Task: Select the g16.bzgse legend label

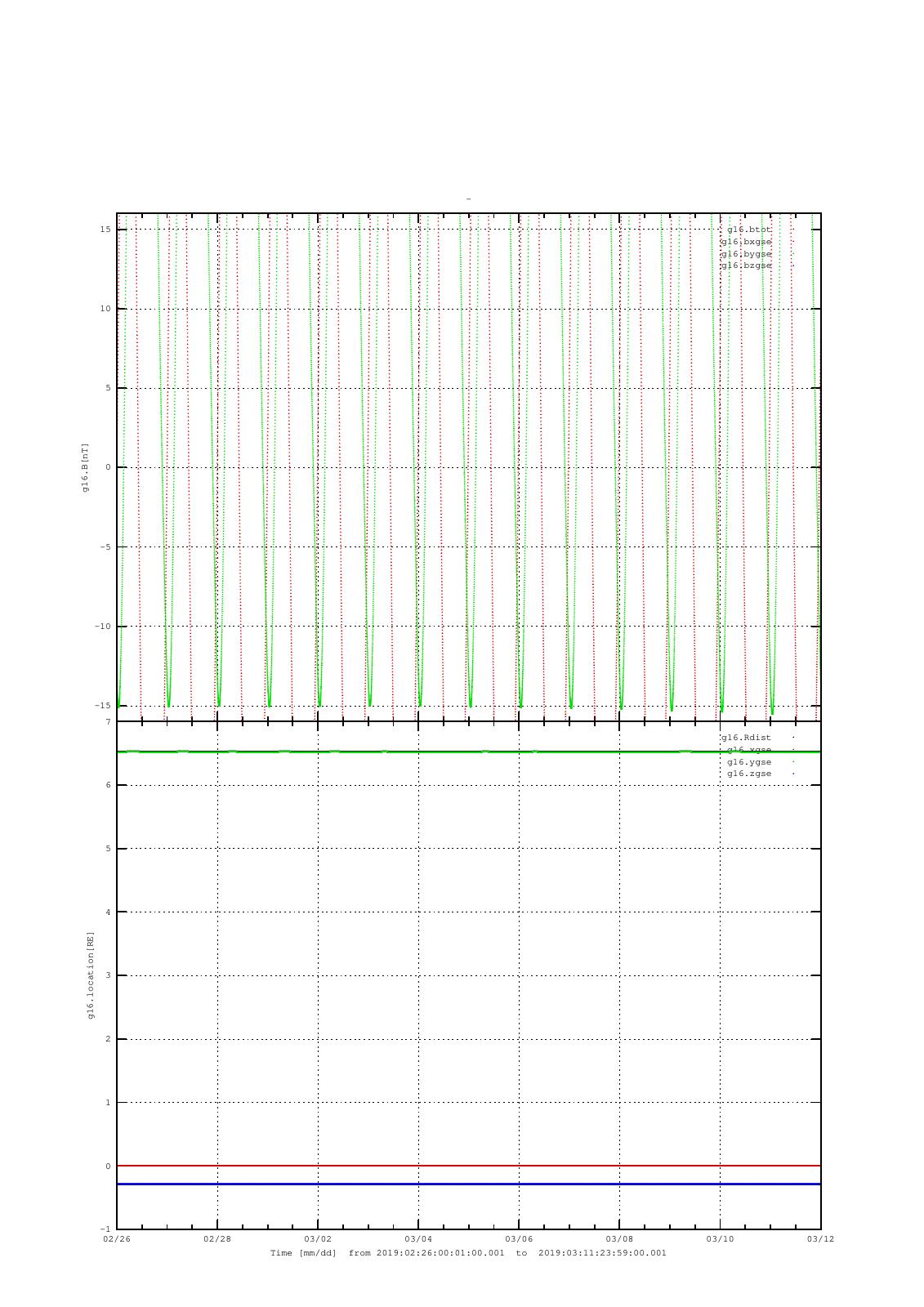Action: (746, 265)
